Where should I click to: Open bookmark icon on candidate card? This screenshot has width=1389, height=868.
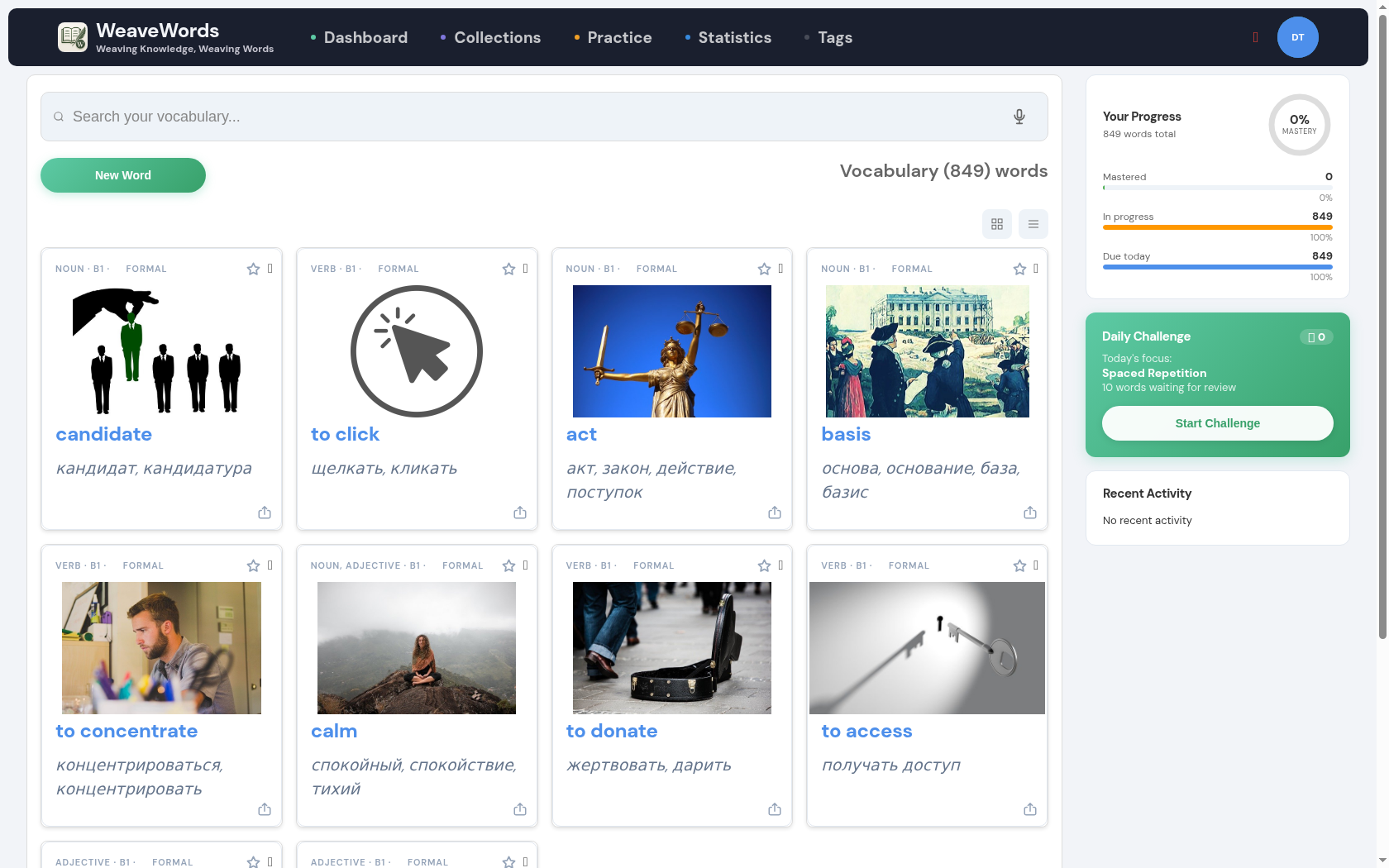point(270,269)
